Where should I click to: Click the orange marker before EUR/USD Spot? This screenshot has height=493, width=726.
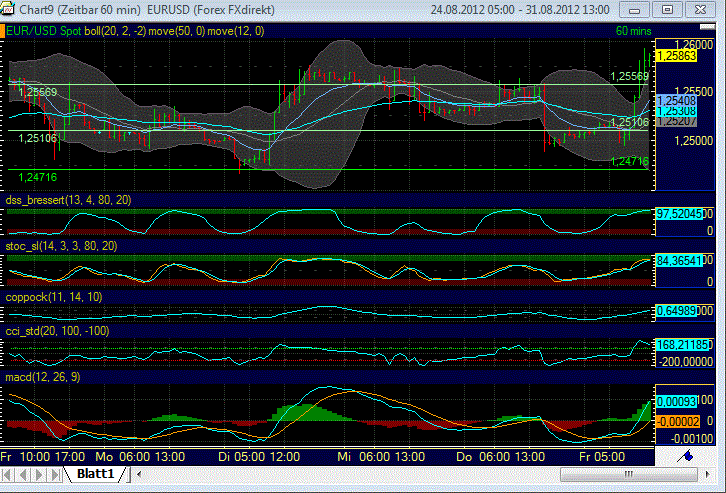(2, 31)
